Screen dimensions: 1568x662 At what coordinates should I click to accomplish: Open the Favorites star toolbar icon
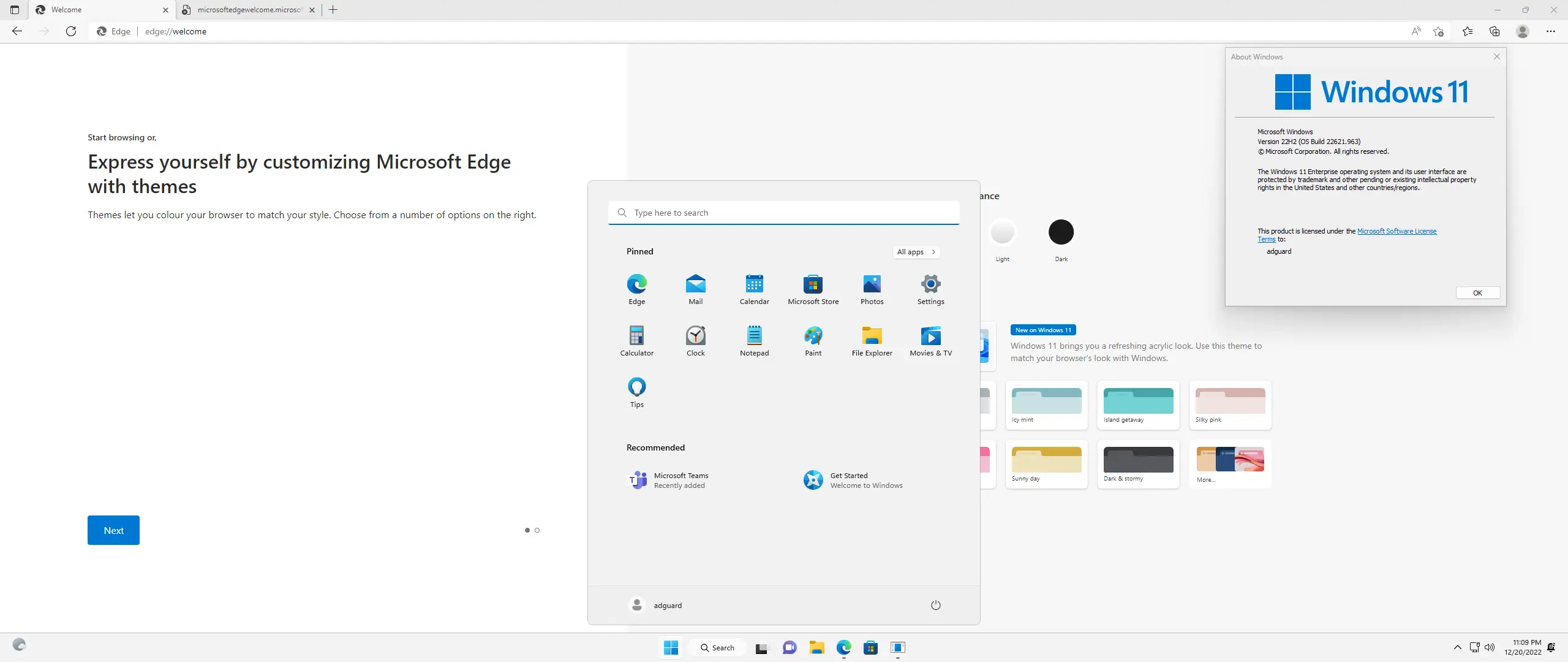[1468, 31]
